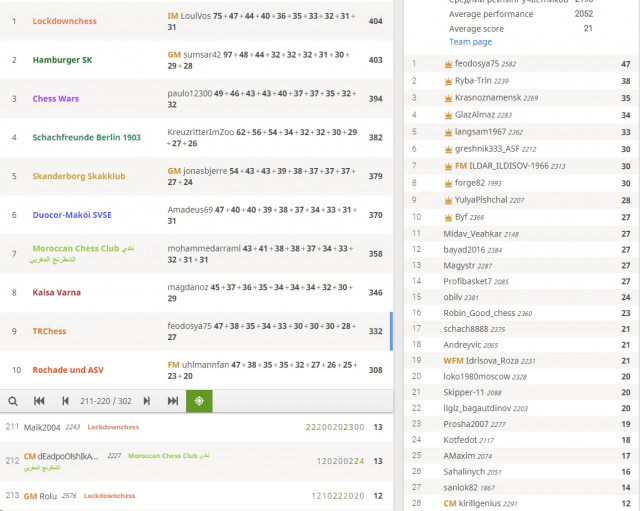Screen dimensions: 640x511
Task: Select TRChess team row
Action: [x=196, y=331]
